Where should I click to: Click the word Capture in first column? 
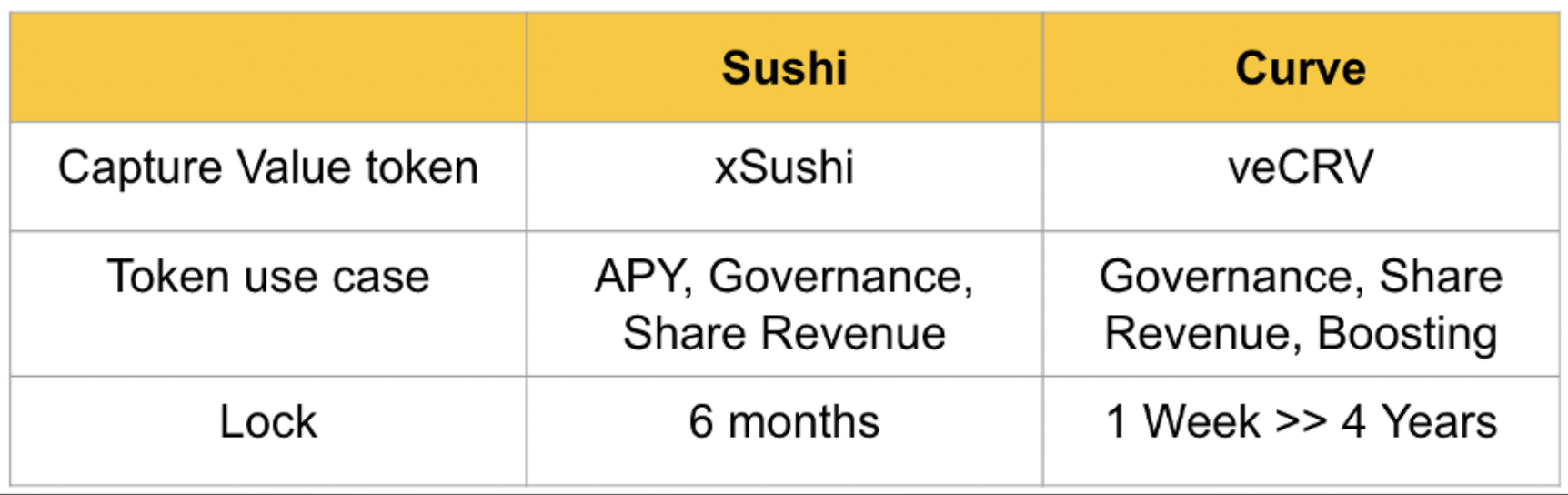(x=140, y=168)
